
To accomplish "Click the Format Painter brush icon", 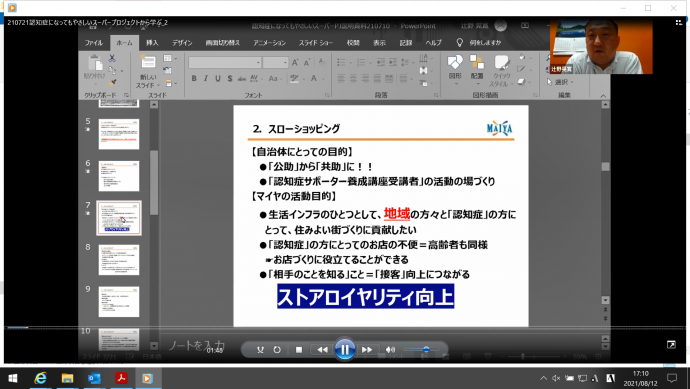I will pyautogui.click(x=113, y=82).
